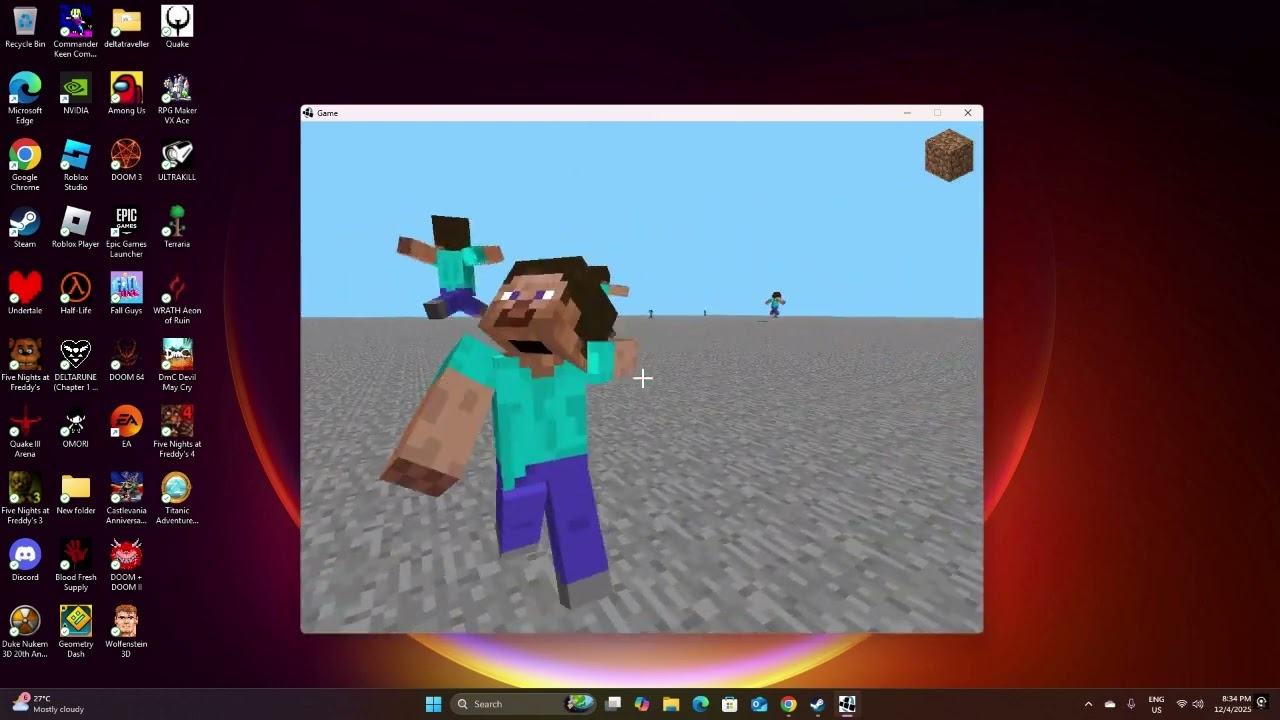
Task: Expand the hidden system tray icons chevron
Action: click(x=1088, y=704)
